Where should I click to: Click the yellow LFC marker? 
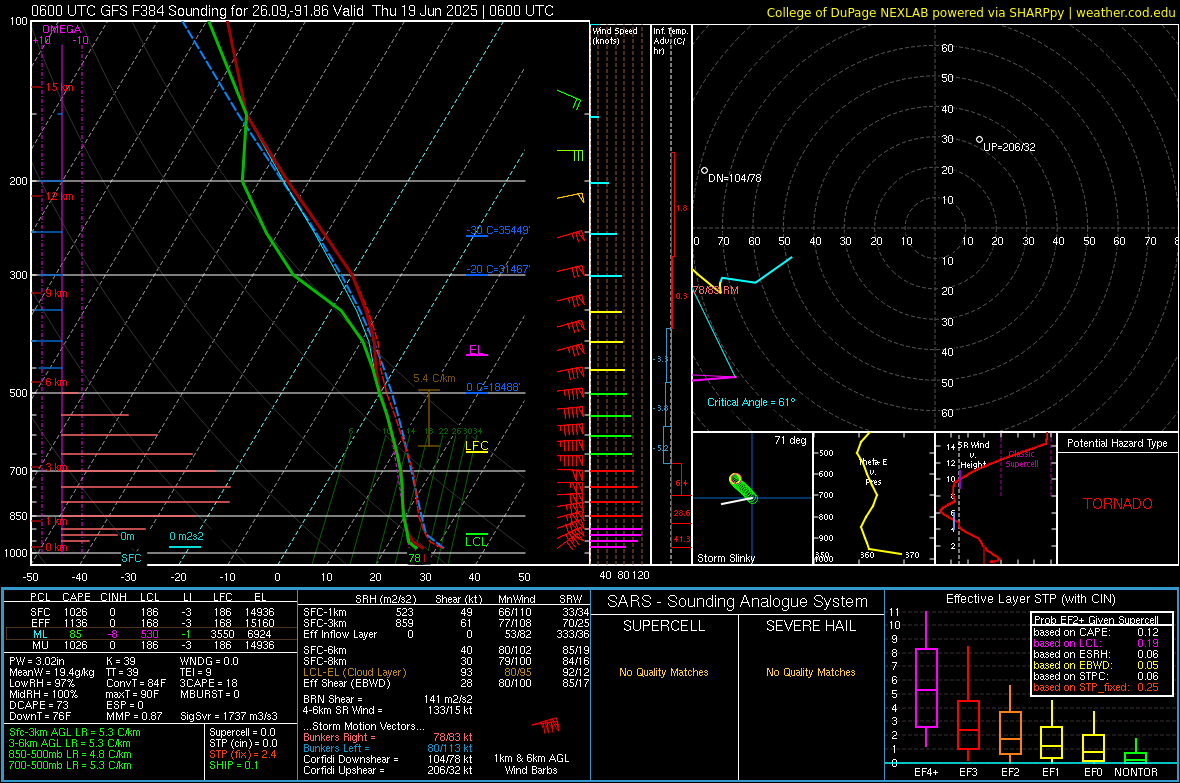click(476, 446)
